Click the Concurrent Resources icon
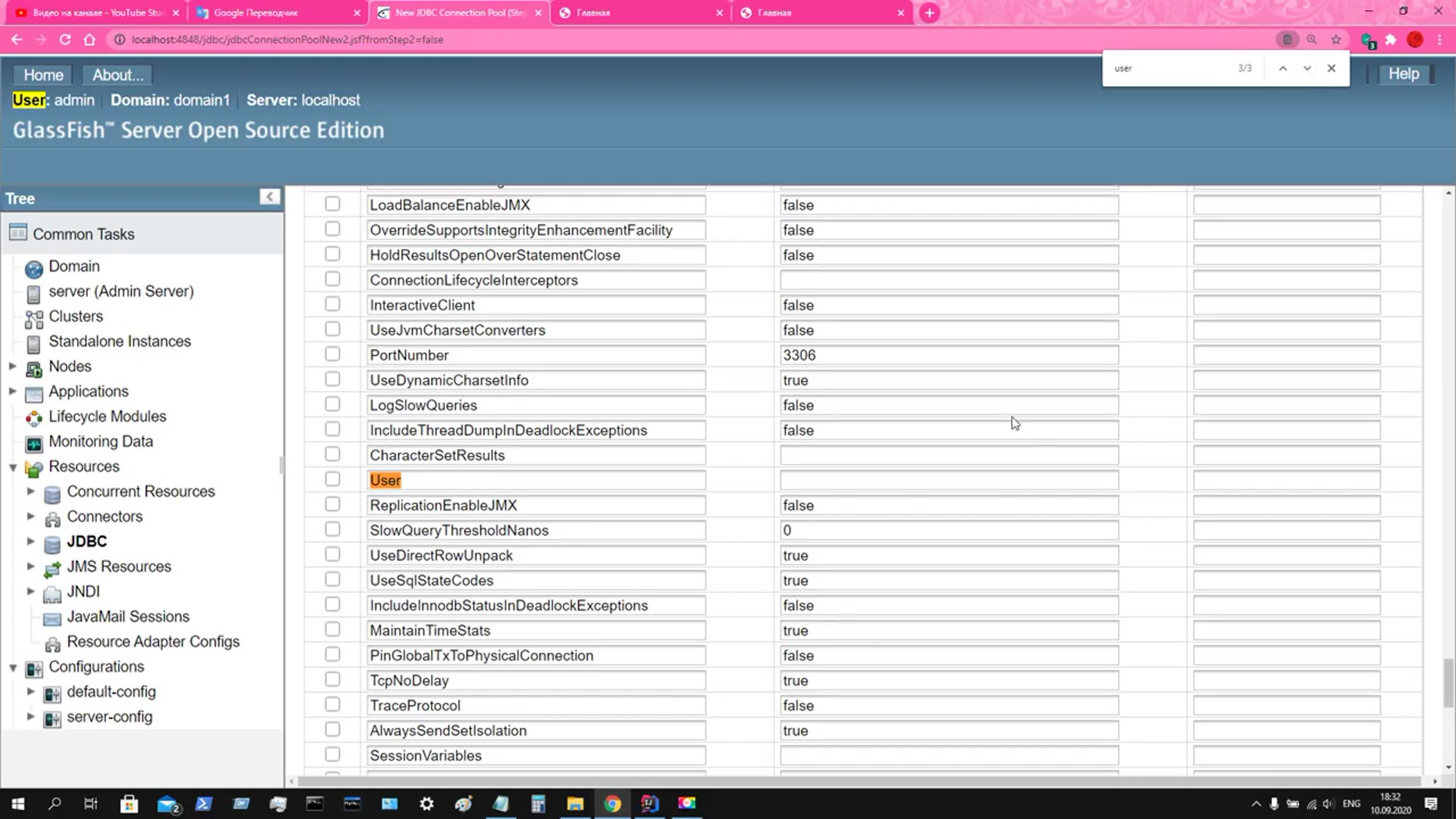 [52, 494]
